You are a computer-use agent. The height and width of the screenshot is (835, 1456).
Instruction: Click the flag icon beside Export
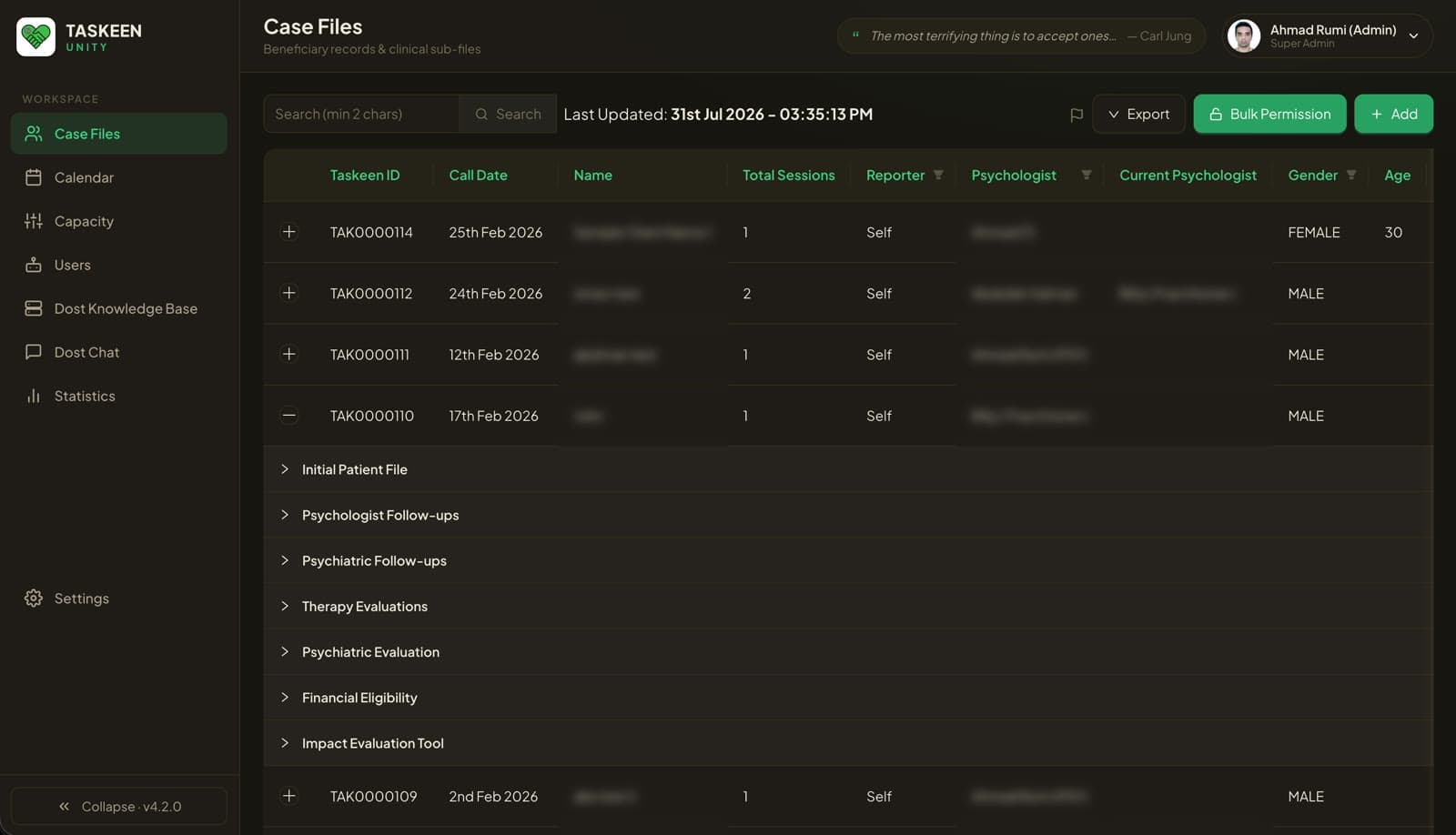tap(1076, 115)
